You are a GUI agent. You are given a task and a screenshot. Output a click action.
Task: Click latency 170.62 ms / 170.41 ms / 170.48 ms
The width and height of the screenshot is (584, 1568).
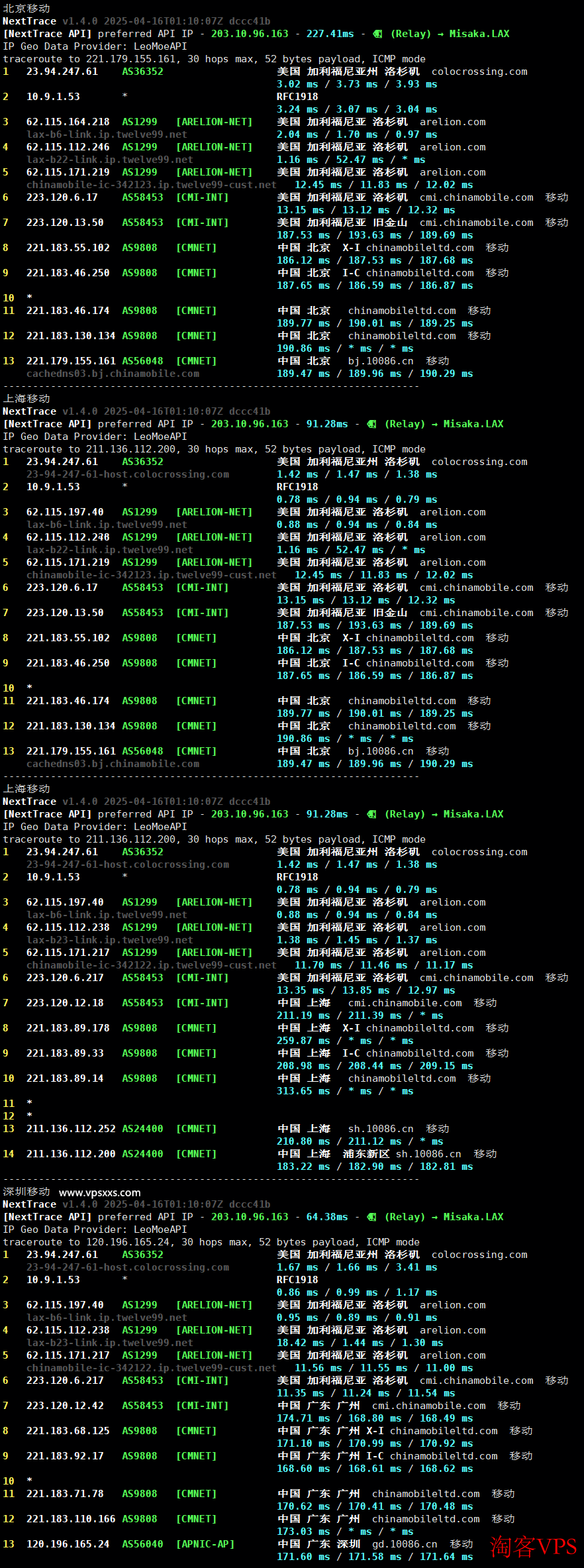pos(375,1506)
